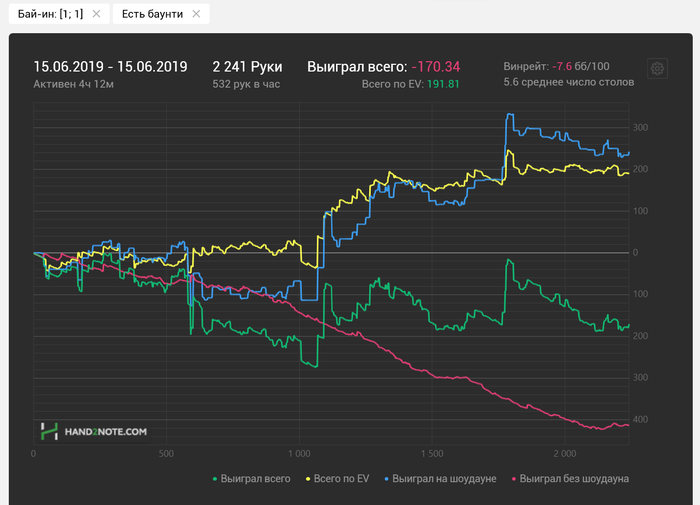The image size is (700, 505).
Task: Click the 2 241 Руки hands count
Action: click(x=247, y=67)
